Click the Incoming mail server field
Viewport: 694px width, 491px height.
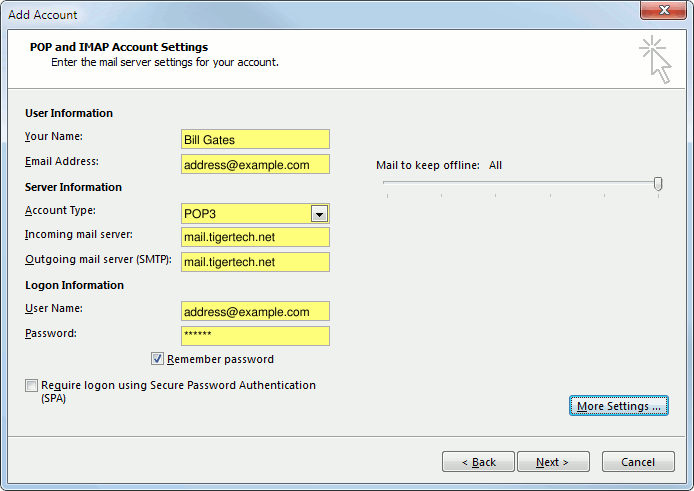[x=256, y=238]
